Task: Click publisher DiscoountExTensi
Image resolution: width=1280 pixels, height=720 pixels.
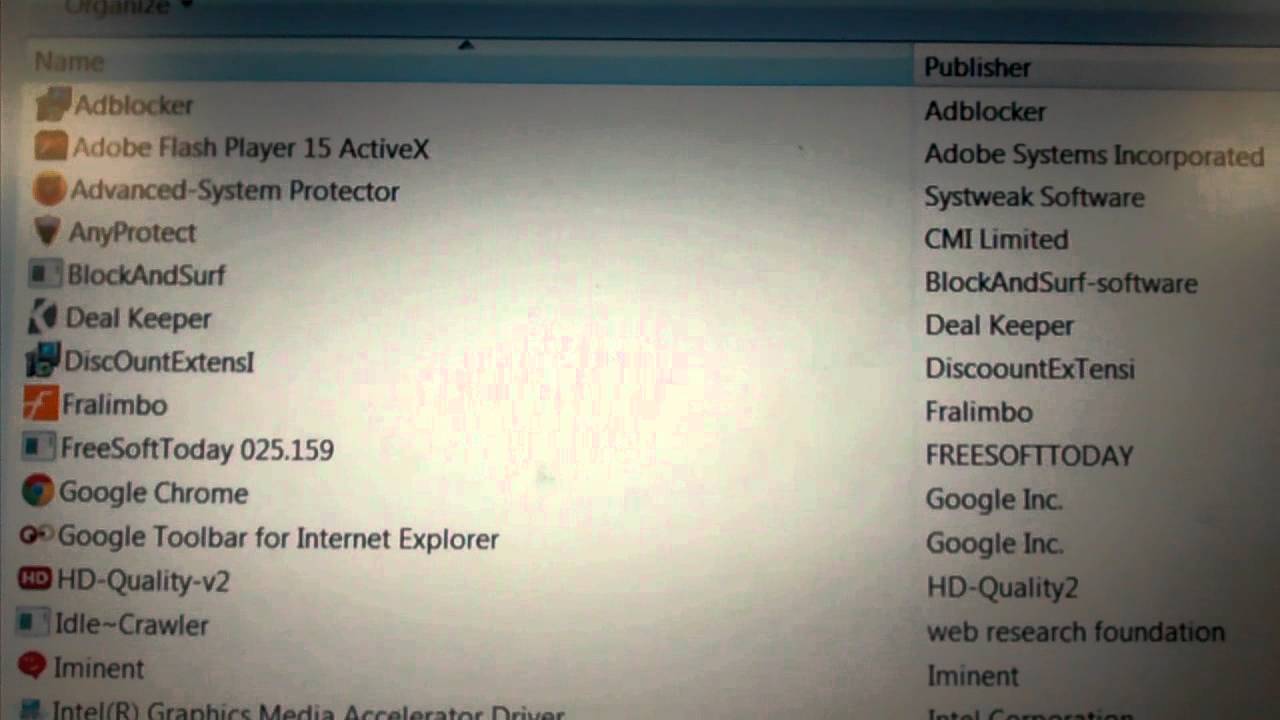Action: 1030,369
